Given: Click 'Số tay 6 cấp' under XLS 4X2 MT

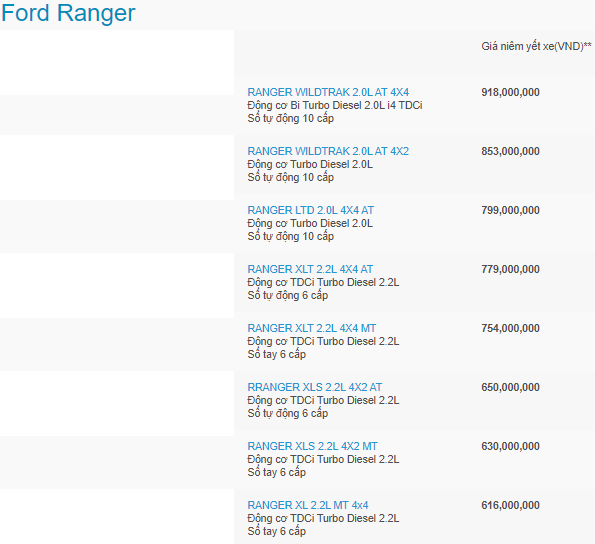Looking at the screenshot, I should tap(277, 472).
